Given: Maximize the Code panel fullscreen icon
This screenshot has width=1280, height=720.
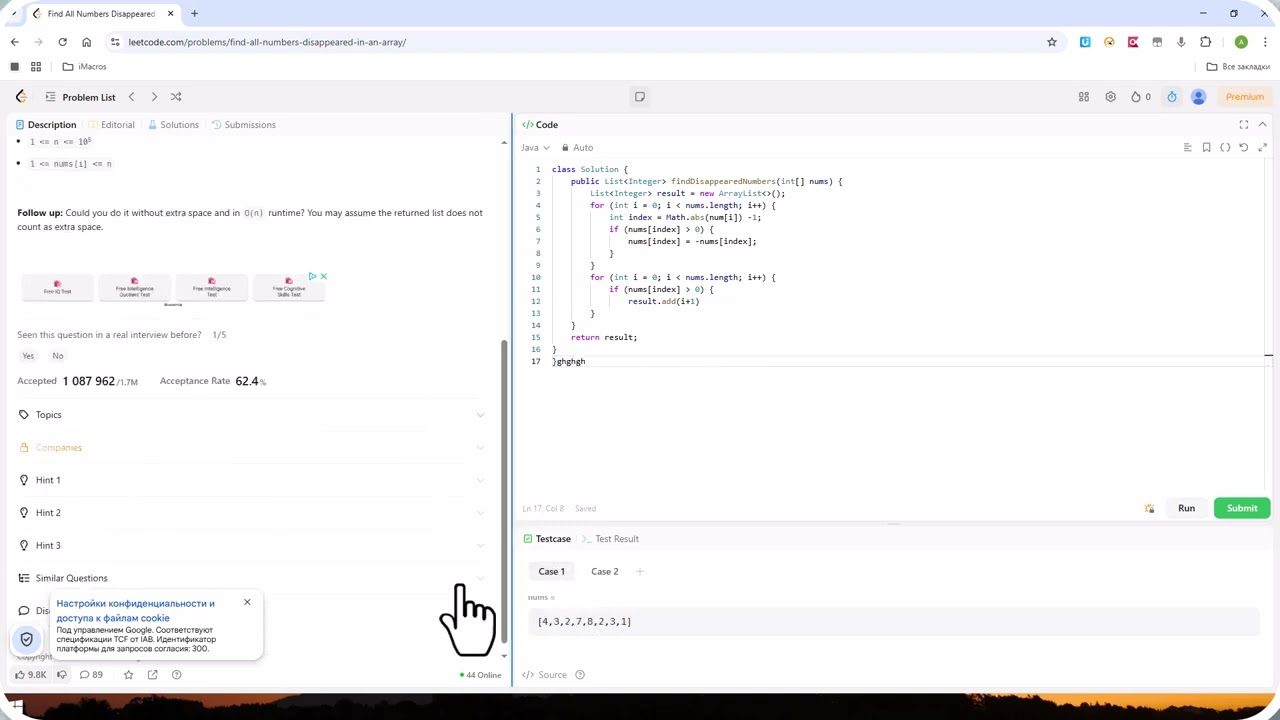Looking at the screenshot, I should [x=1244, y=125].
